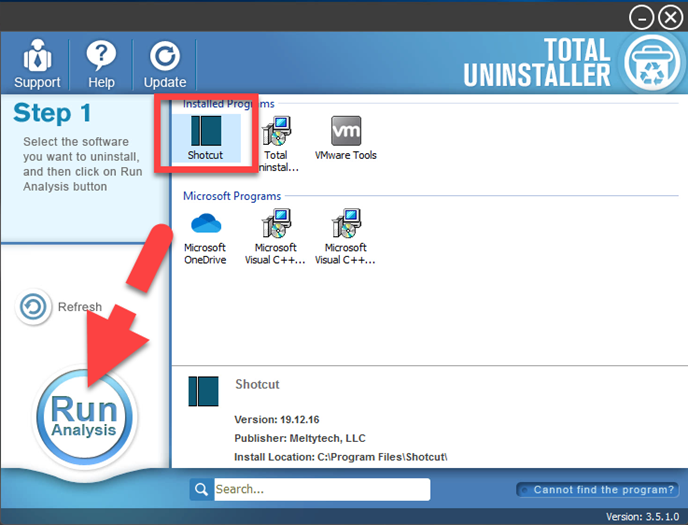Viewport: 688px width, 525px height.
Task: Select the Shotcut program icon
Action: tap(205, 138)
